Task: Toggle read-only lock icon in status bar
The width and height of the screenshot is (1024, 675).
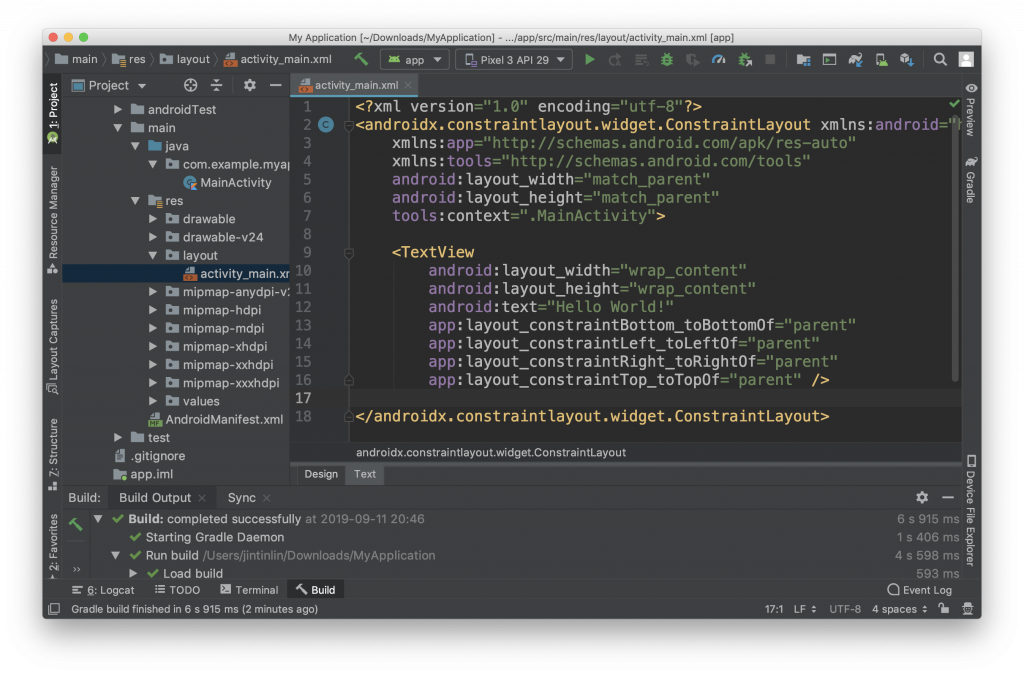Action: [944, 608]
